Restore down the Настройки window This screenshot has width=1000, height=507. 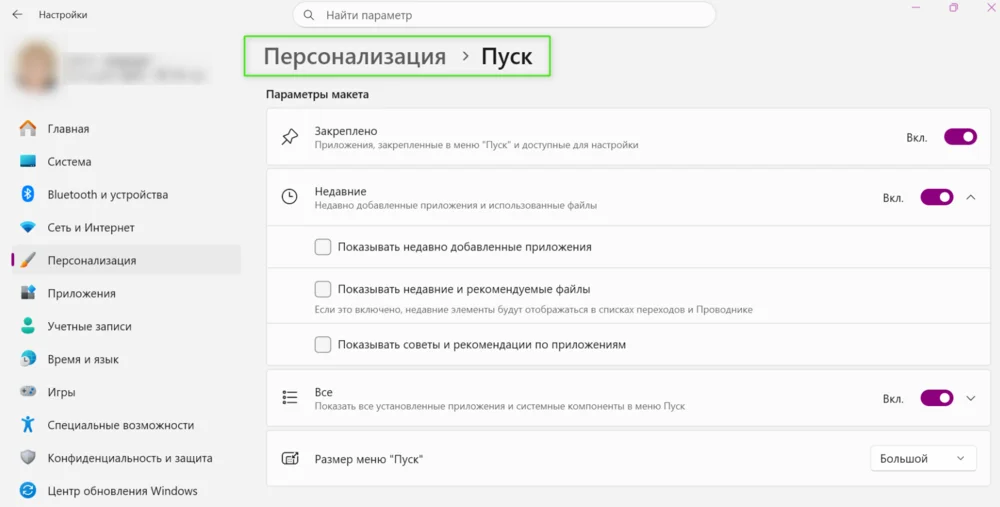(x=953, y=8)
